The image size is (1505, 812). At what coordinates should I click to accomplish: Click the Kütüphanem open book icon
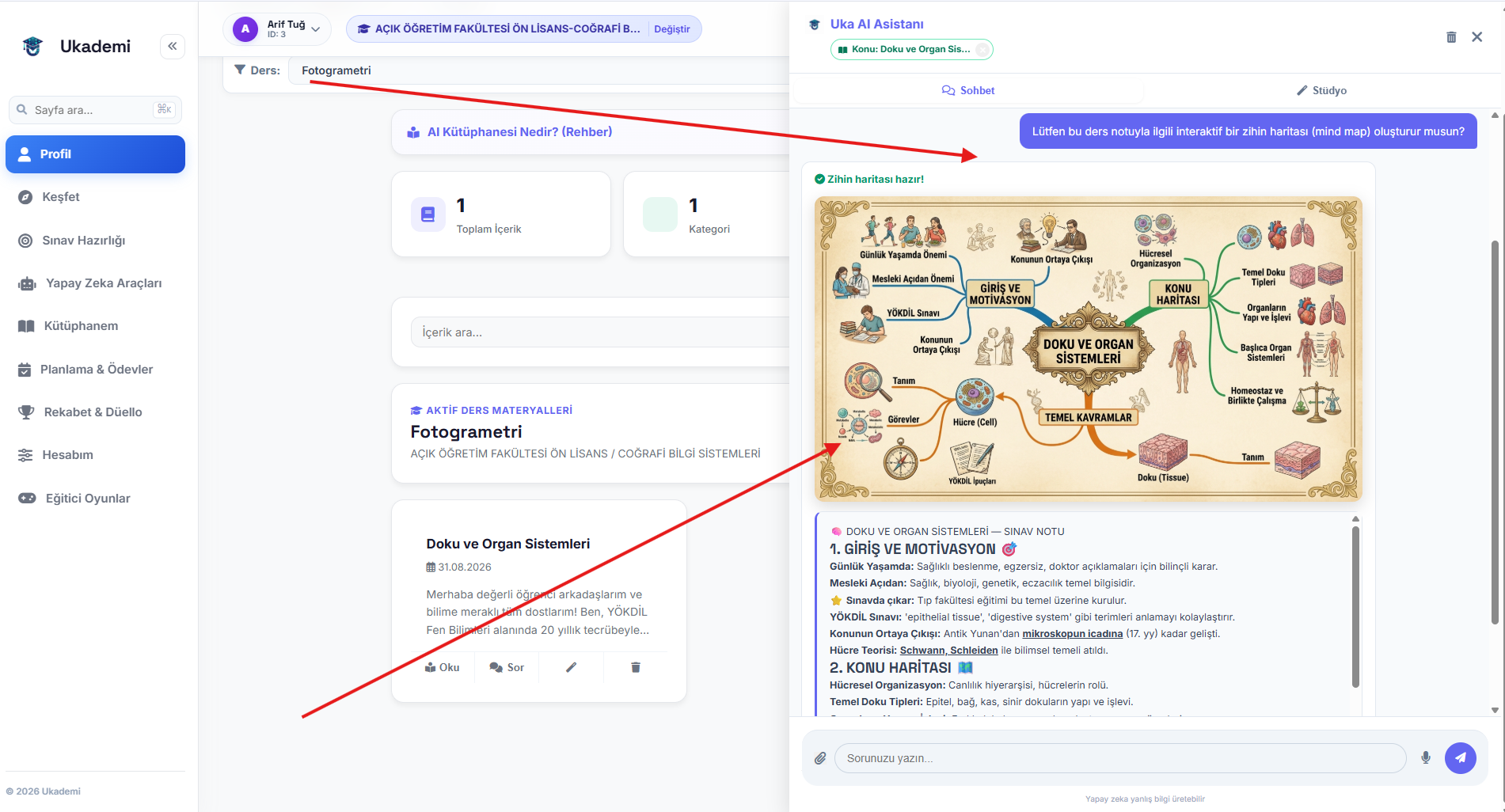(26, 326)
